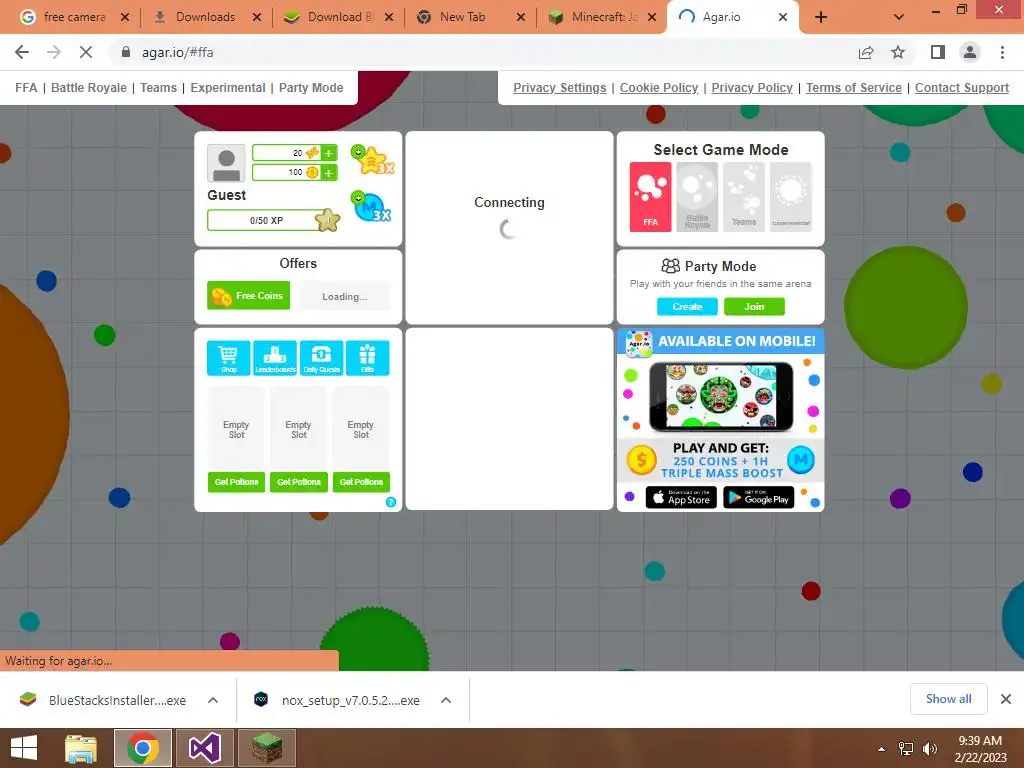Open a new browser tab
Viewport: 1024px width, 768px height.
pos(821,17)
